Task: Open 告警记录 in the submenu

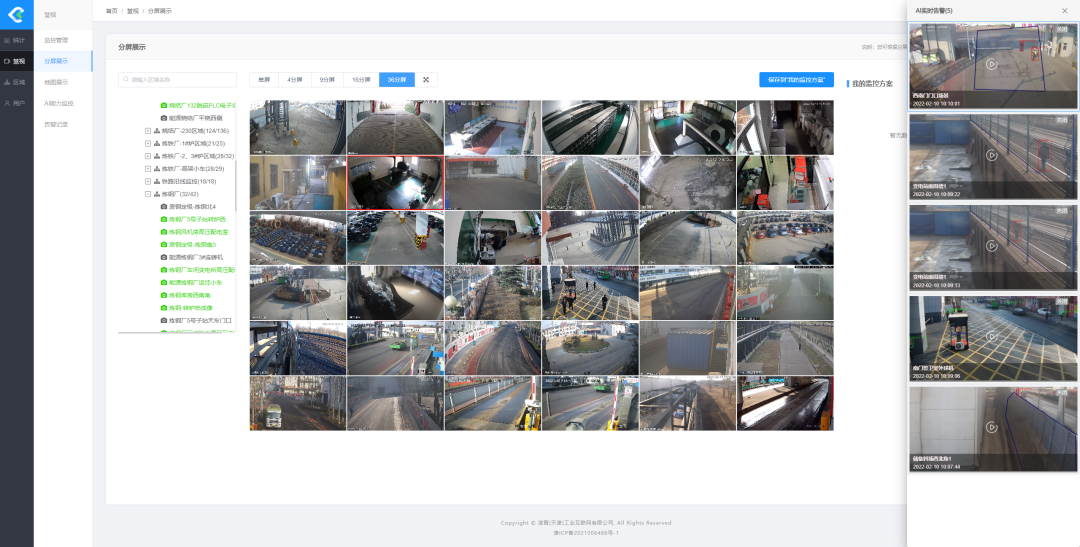Action: [57, 124]
